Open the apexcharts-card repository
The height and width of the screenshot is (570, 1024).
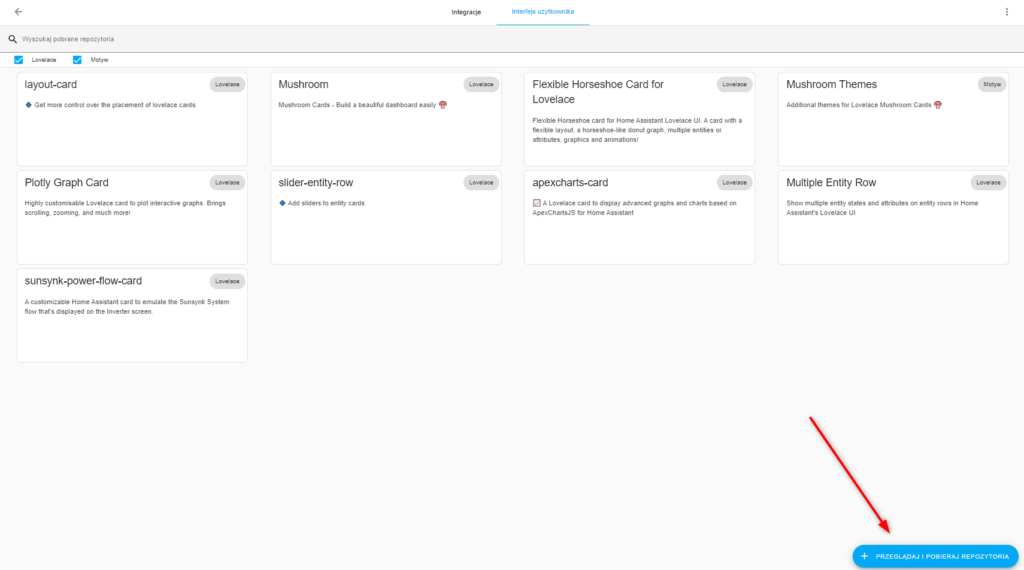(x=639, y=217)
